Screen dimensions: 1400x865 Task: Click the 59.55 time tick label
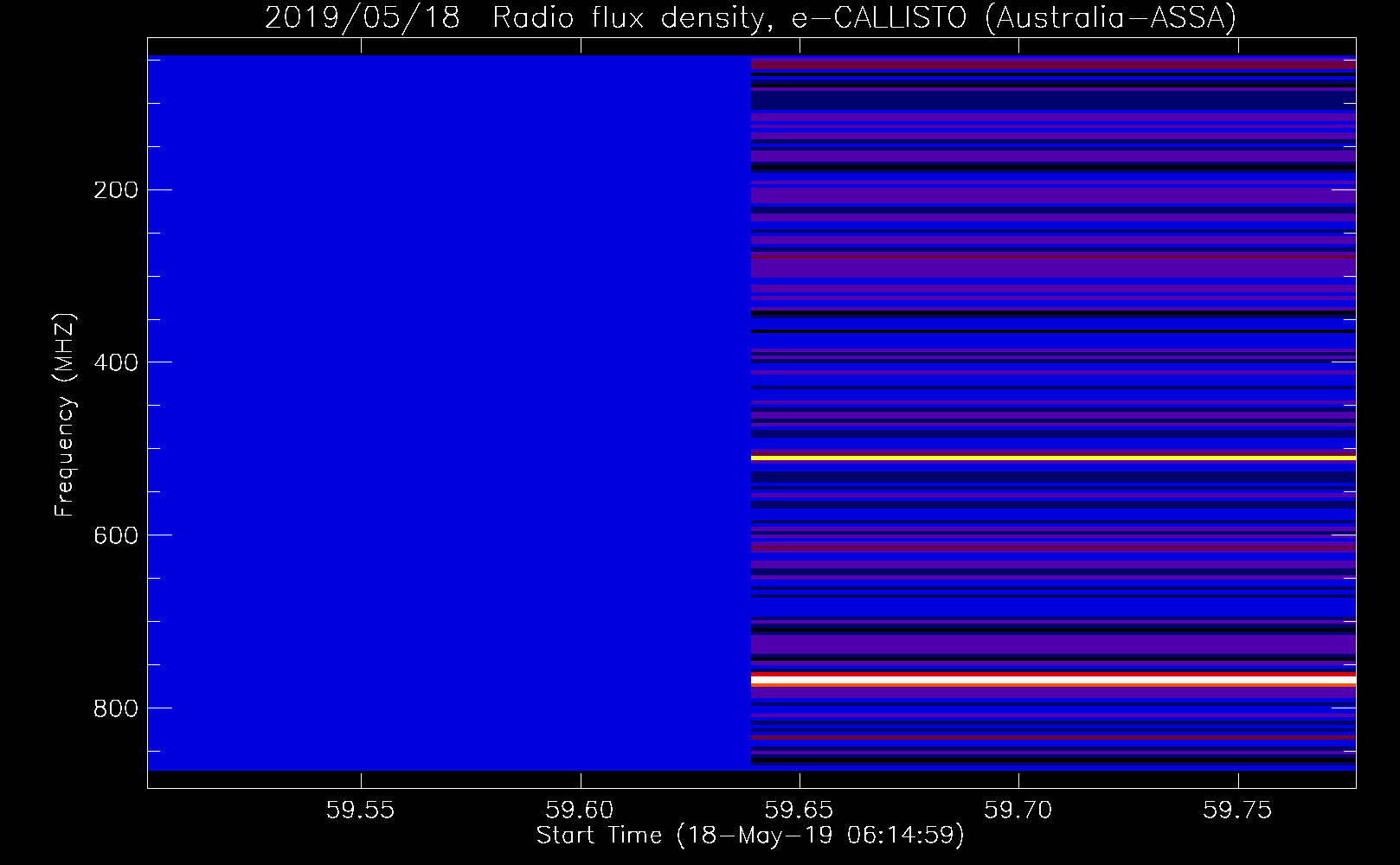click(x=361, y=811)
